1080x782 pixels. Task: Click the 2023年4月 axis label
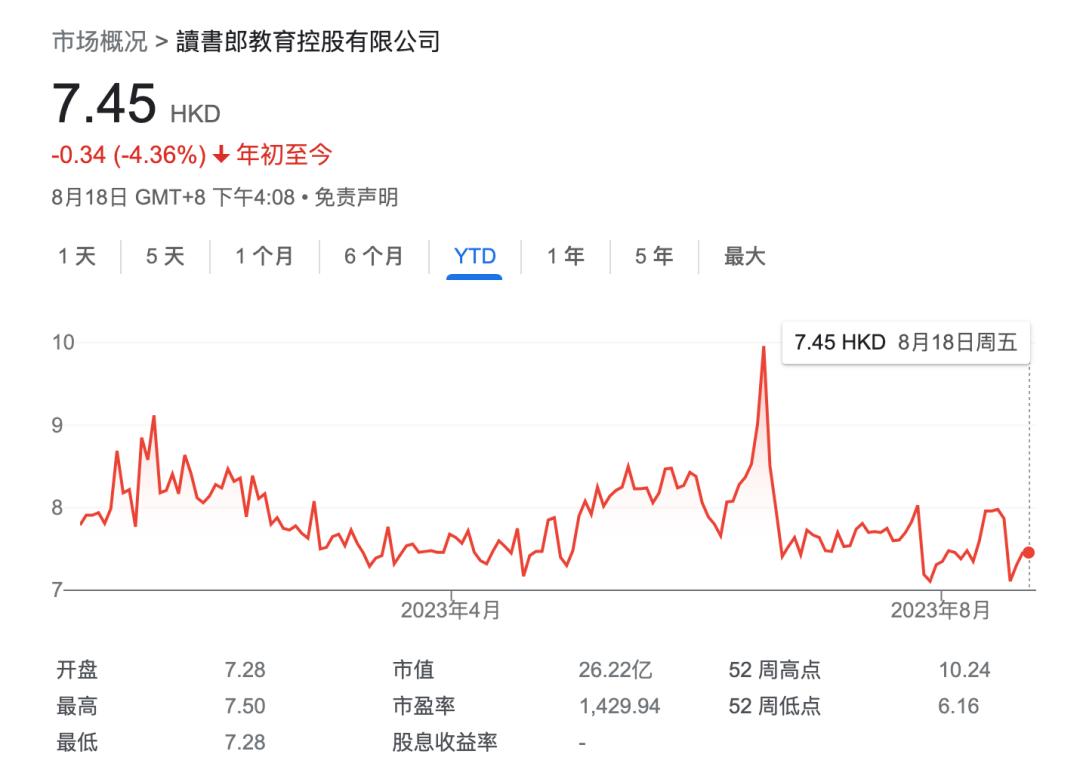click(x=450, y=610)
